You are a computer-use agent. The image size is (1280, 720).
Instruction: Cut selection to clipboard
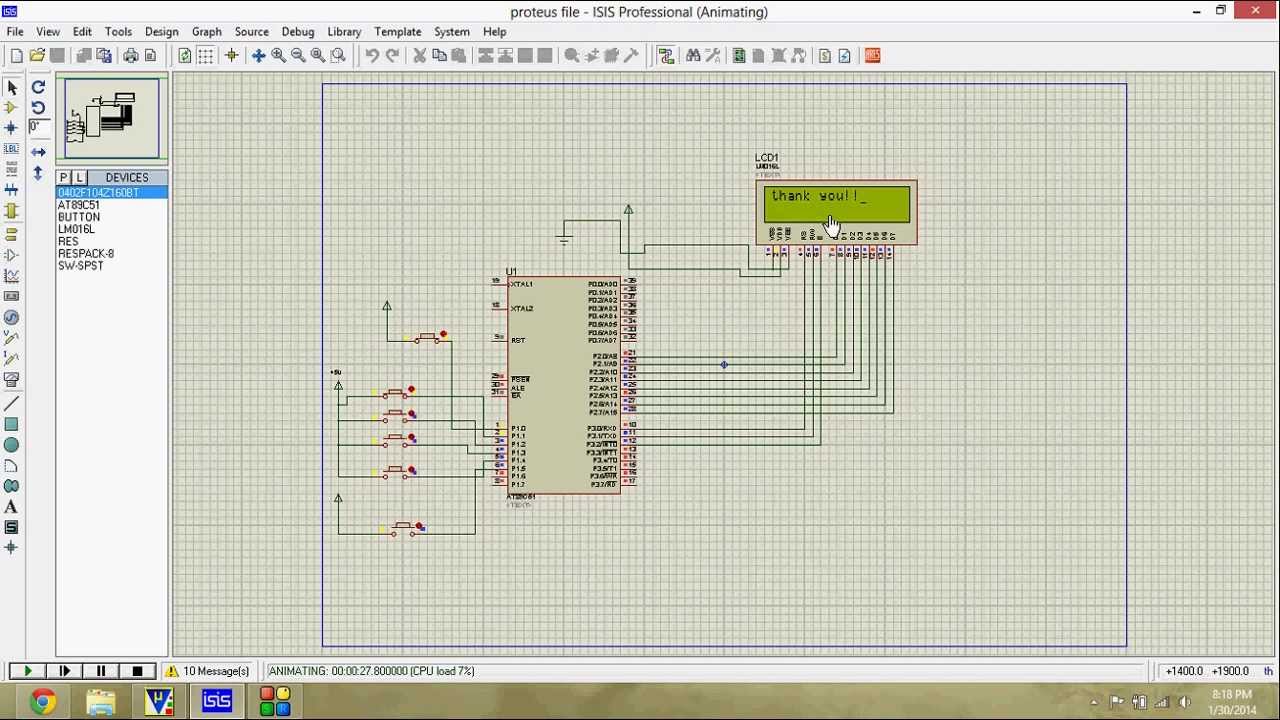[x=419, y=56]
